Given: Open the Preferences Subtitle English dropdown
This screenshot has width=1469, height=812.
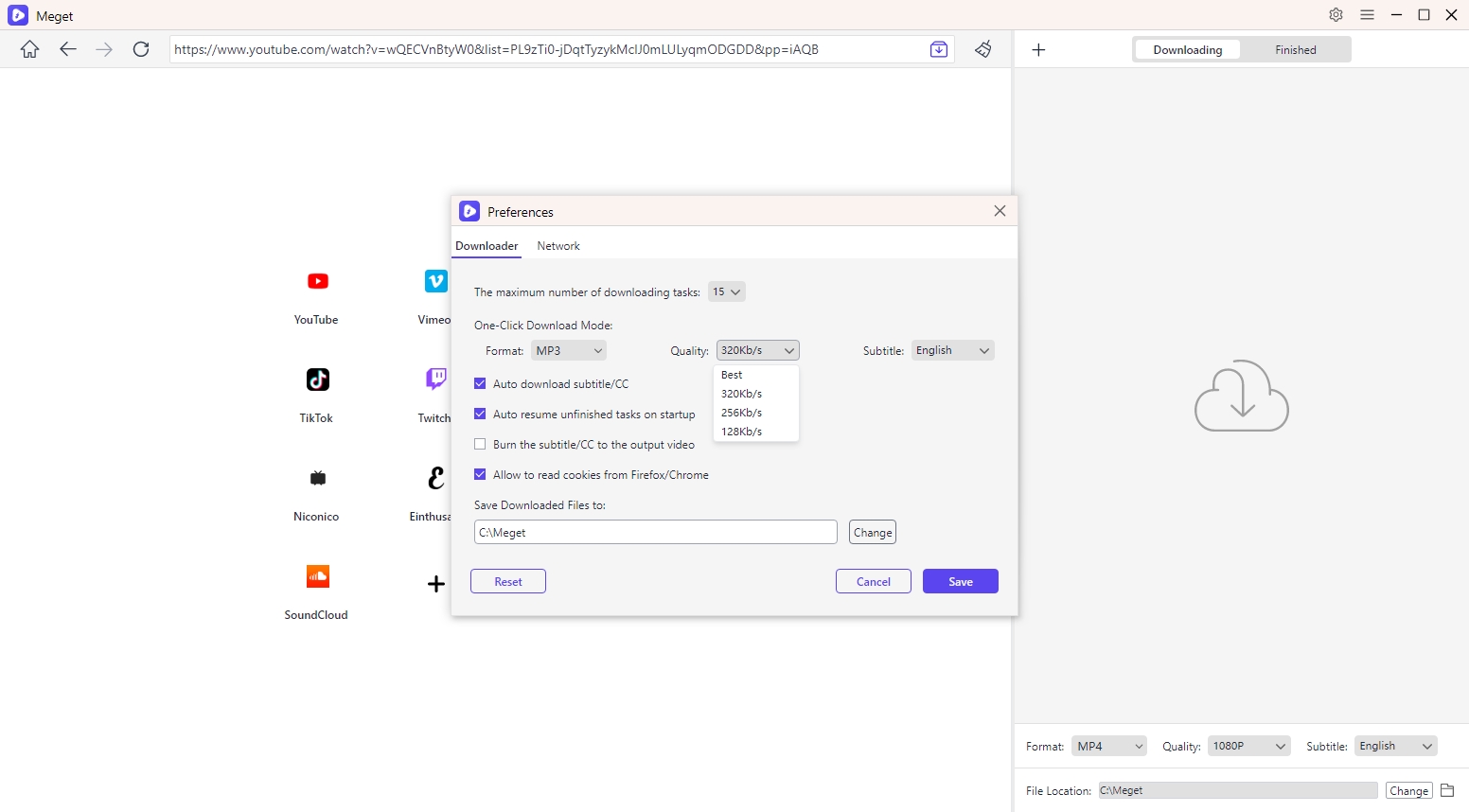Looking at the screenshot, I should click(953, 350).
